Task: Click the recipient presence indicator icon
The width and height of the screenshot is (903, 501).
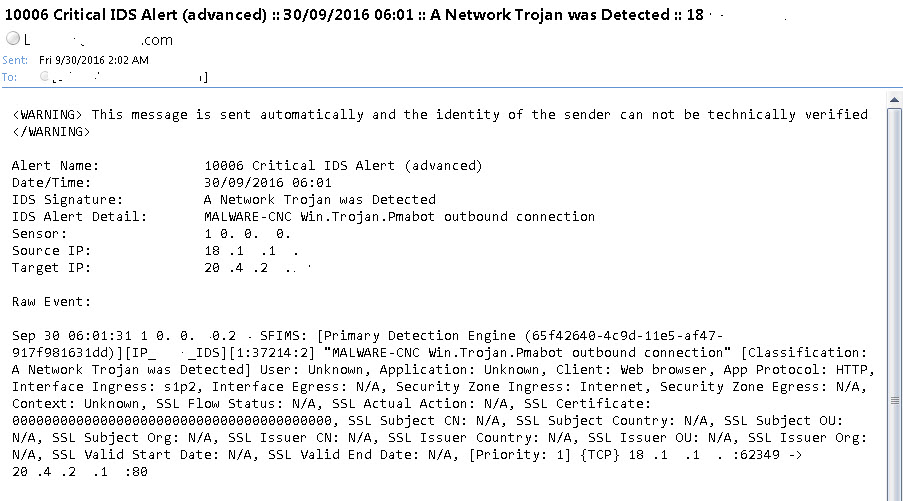Action: (x=44, y=76)
